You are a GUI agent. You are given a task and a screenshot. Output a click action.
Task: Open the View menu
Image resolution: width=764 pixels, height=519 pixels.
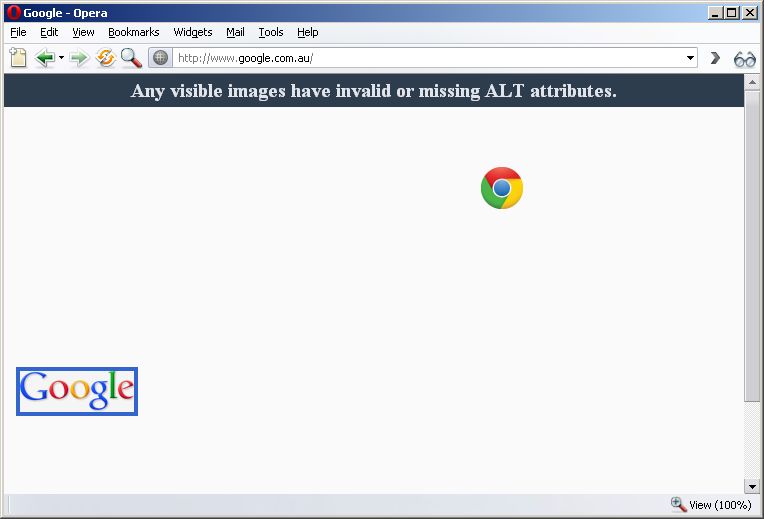[x=83, y=32]
